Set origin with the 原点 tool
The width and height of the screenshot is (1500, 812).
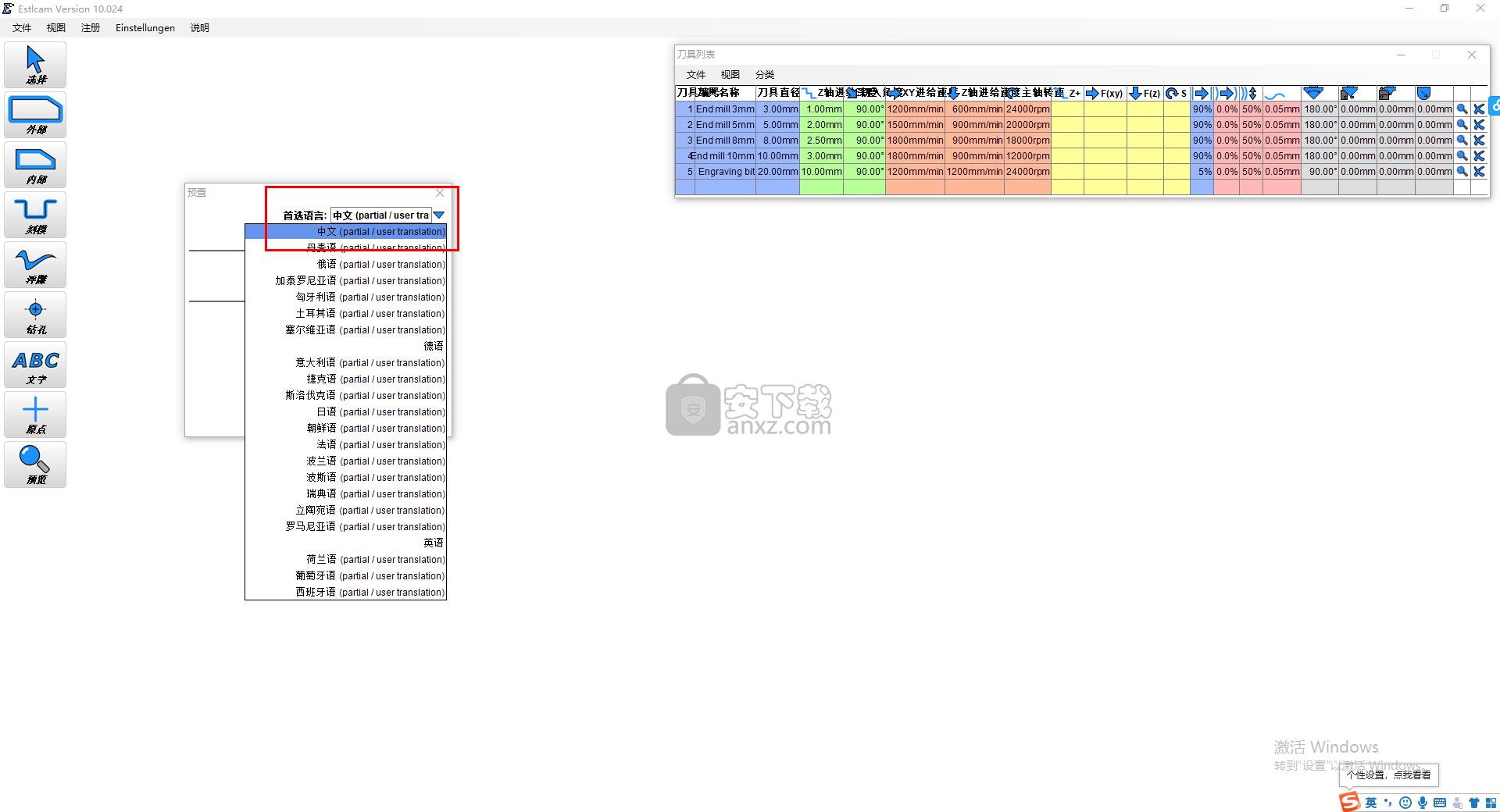pyautogui.click(x=35, y=415)
